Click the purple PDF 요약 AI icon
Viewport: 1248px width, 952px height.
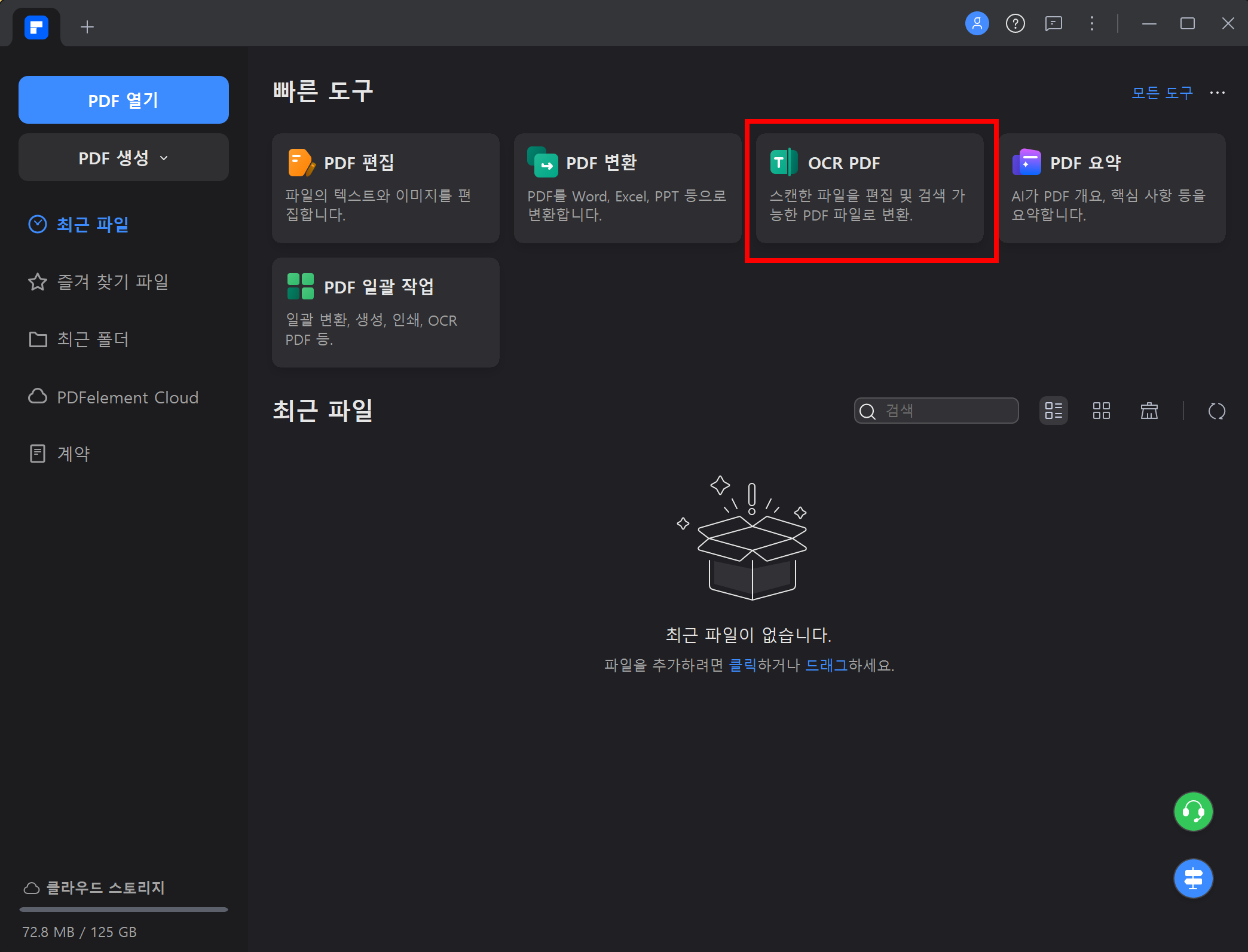tap(1027, 162)
